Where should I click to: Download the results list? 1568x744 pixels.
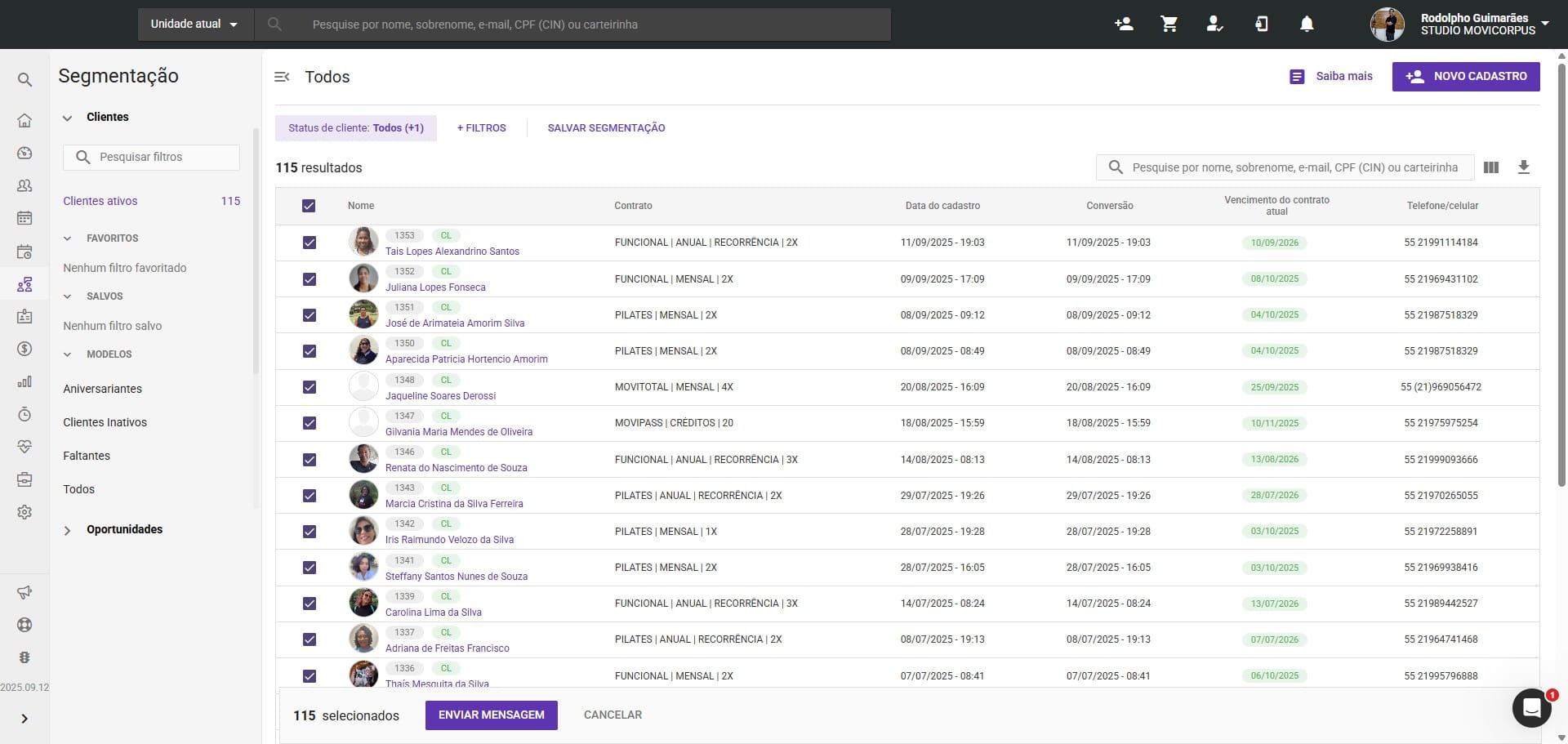point(1524,167)
